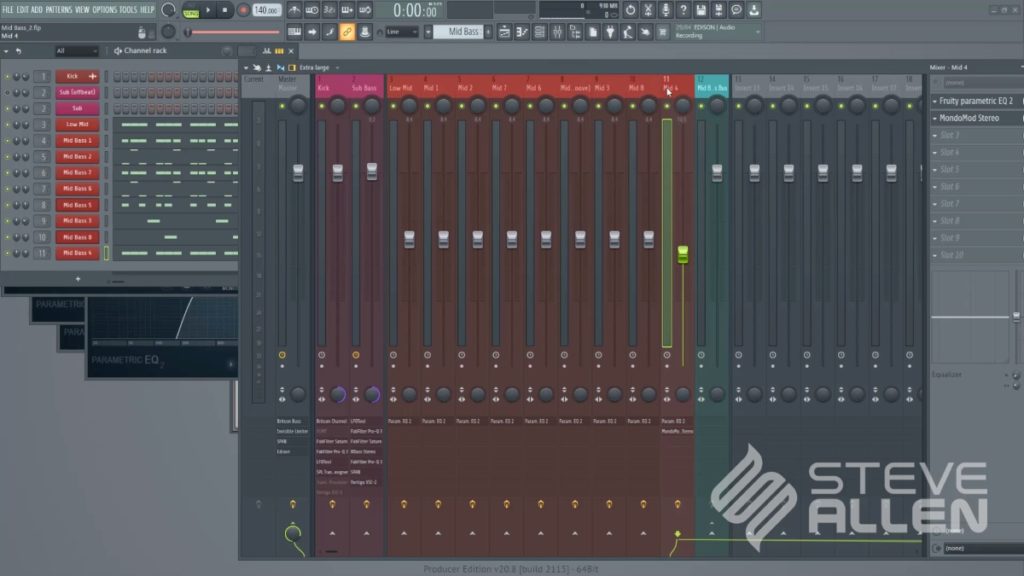Click the Low Mid channel button
This screenshot has width=1024, height=576.
pyautogui.click(x=77, y=125)
